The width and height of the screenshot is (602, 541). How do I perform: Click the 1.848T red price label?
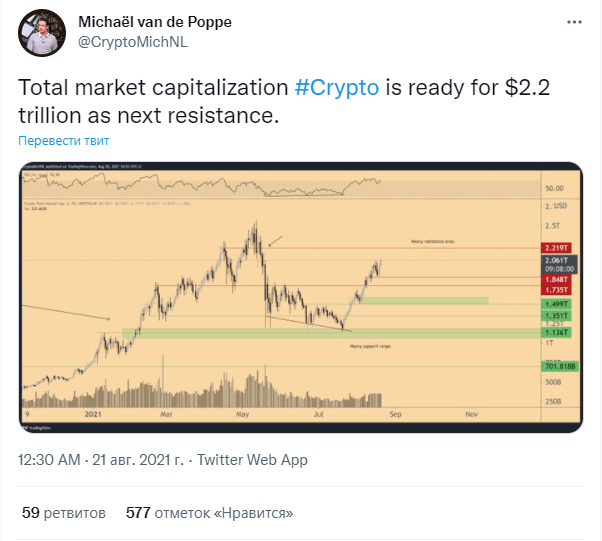click(x=556, y=279)
